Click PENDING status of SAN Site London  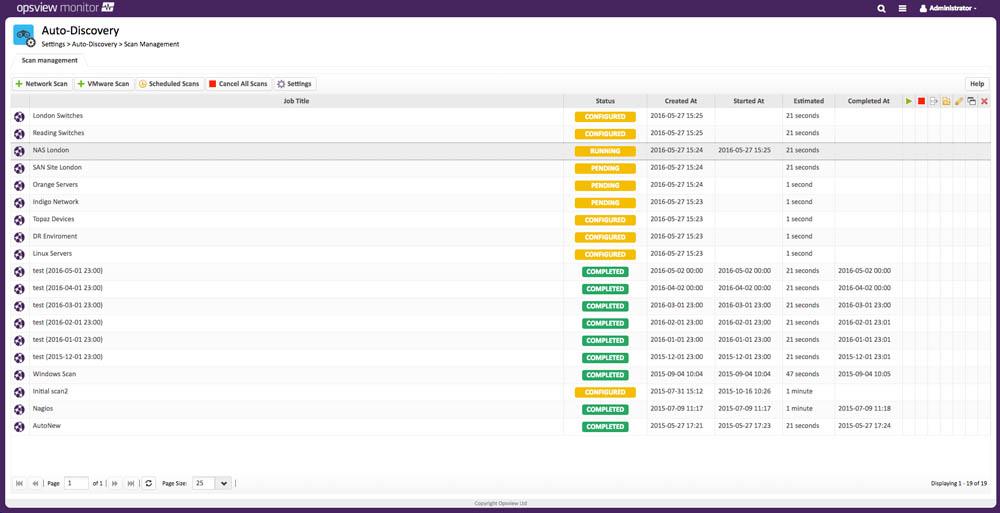(x=605, y=168)
